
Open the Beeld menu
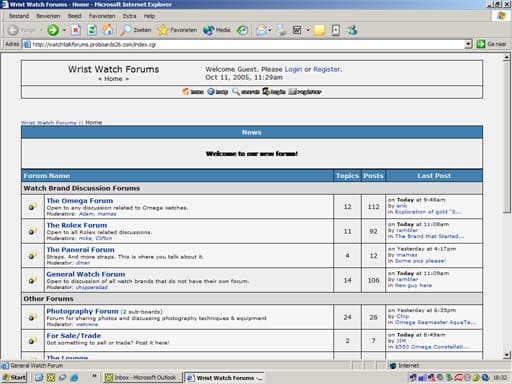(x=74, y=16)
